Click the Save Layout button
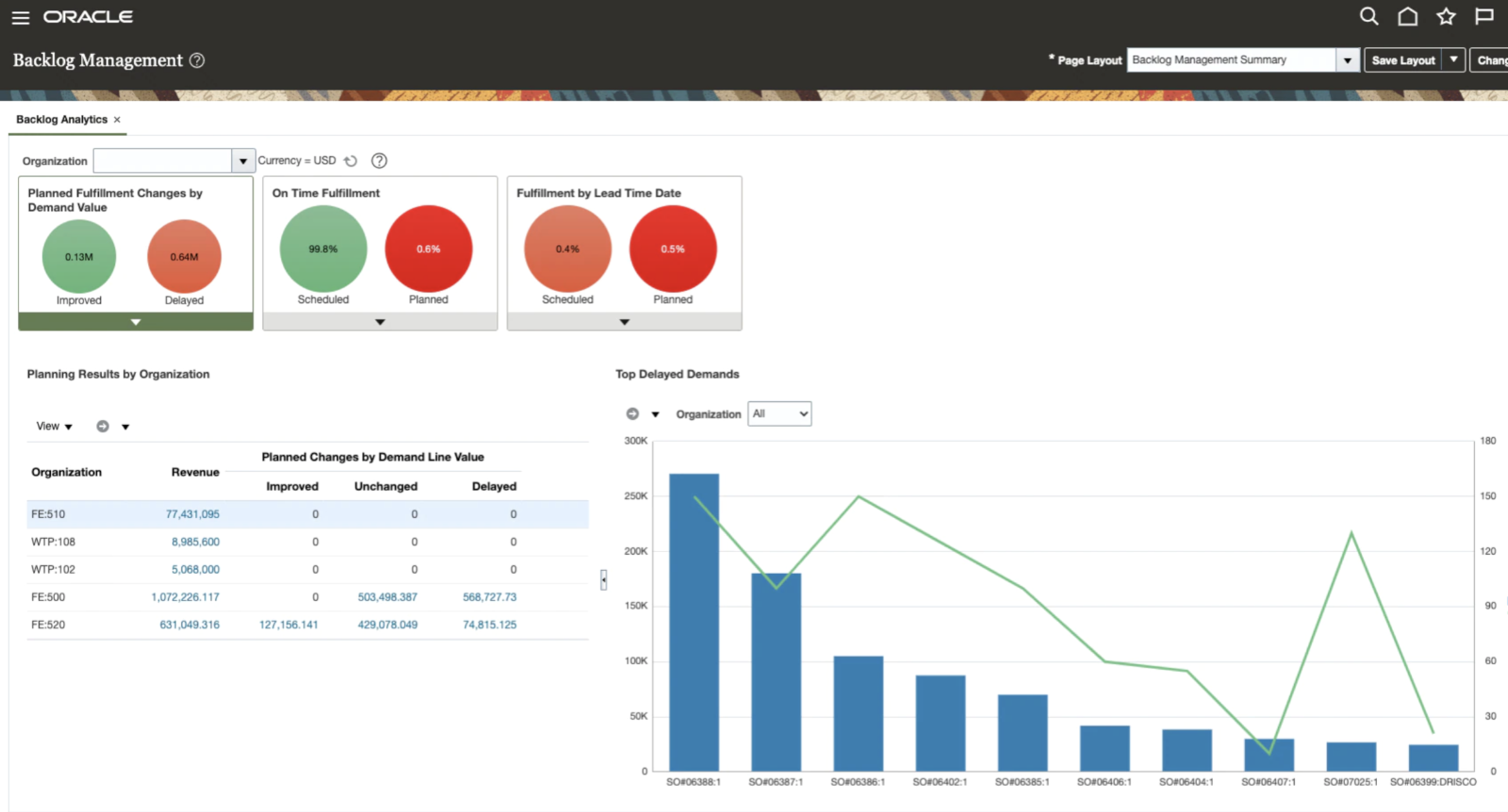 pyautogui.click(x=1402, y=60)
